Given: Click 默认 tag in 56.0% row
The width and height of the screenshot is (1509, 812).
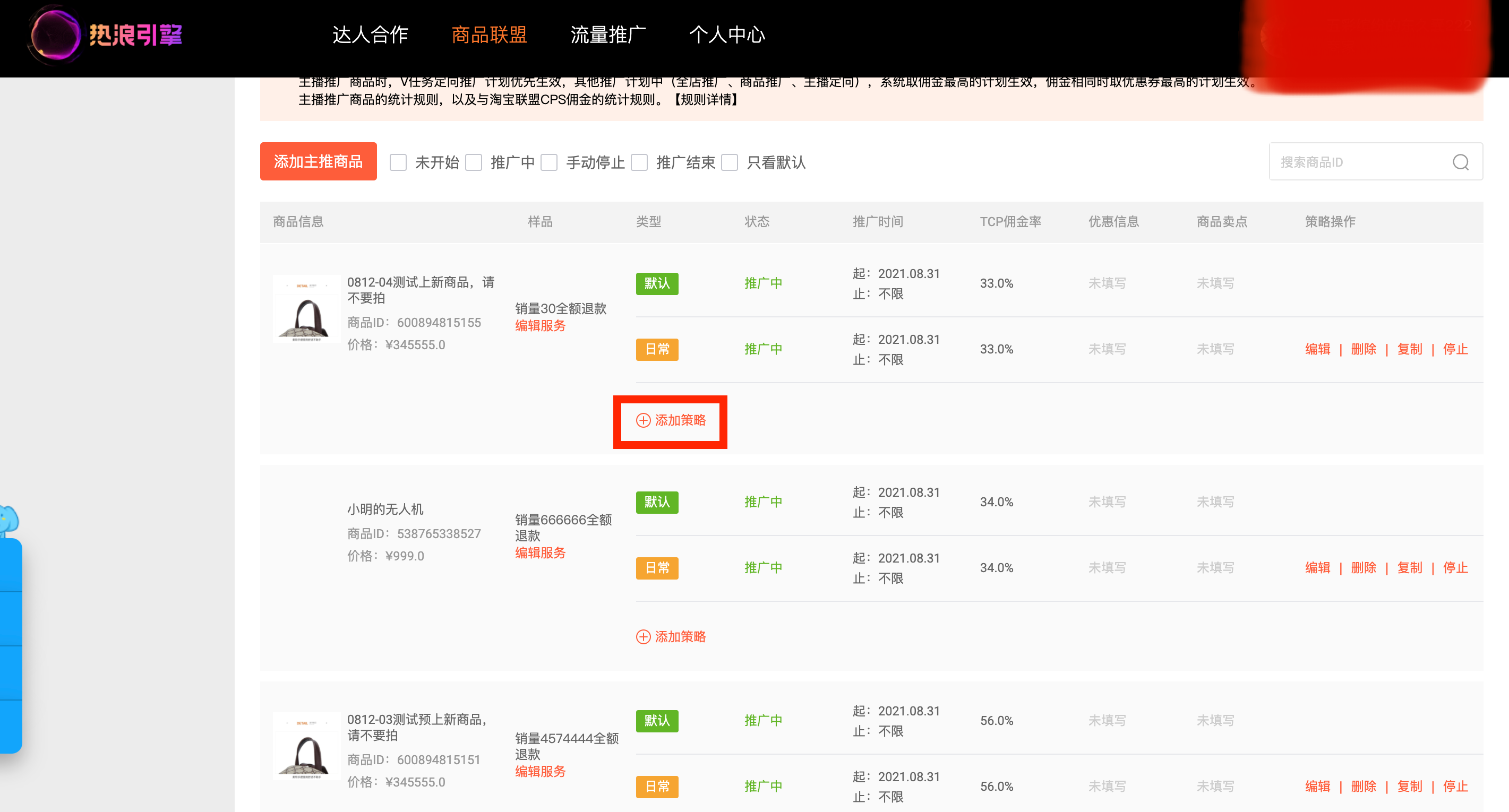Looking at the screenshot, I should click(x=657, y=721).
